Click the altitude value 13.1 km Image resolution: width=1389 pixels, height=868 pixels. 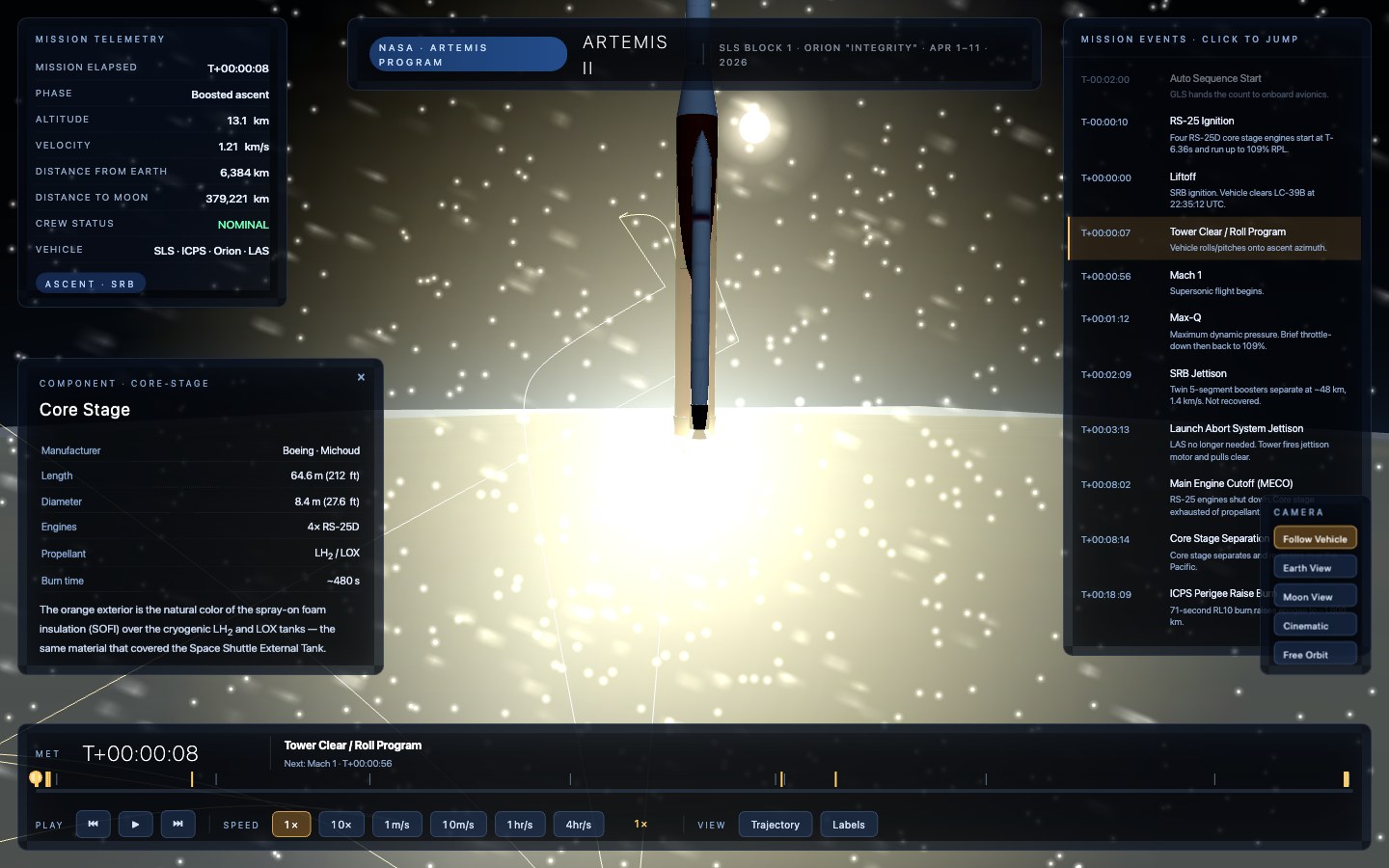pos(248,121)
